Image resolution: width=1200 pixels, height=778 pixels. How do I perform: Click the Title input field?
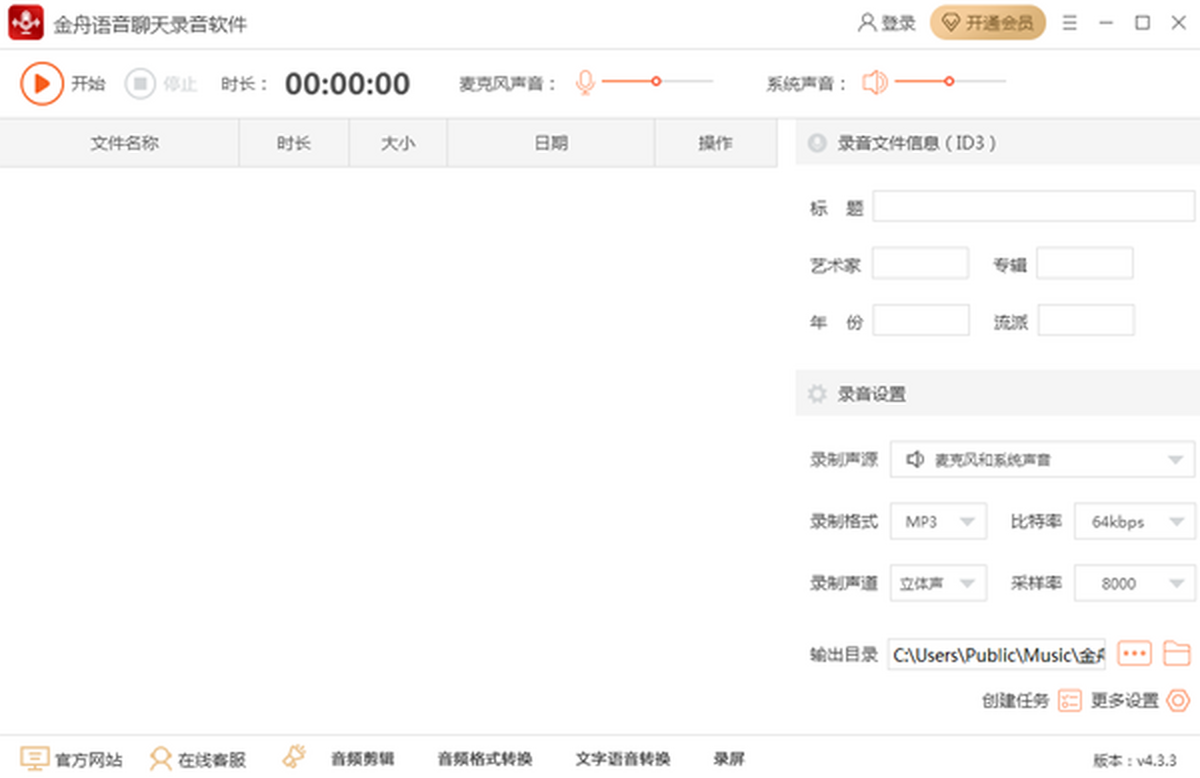click(1033, 207)
